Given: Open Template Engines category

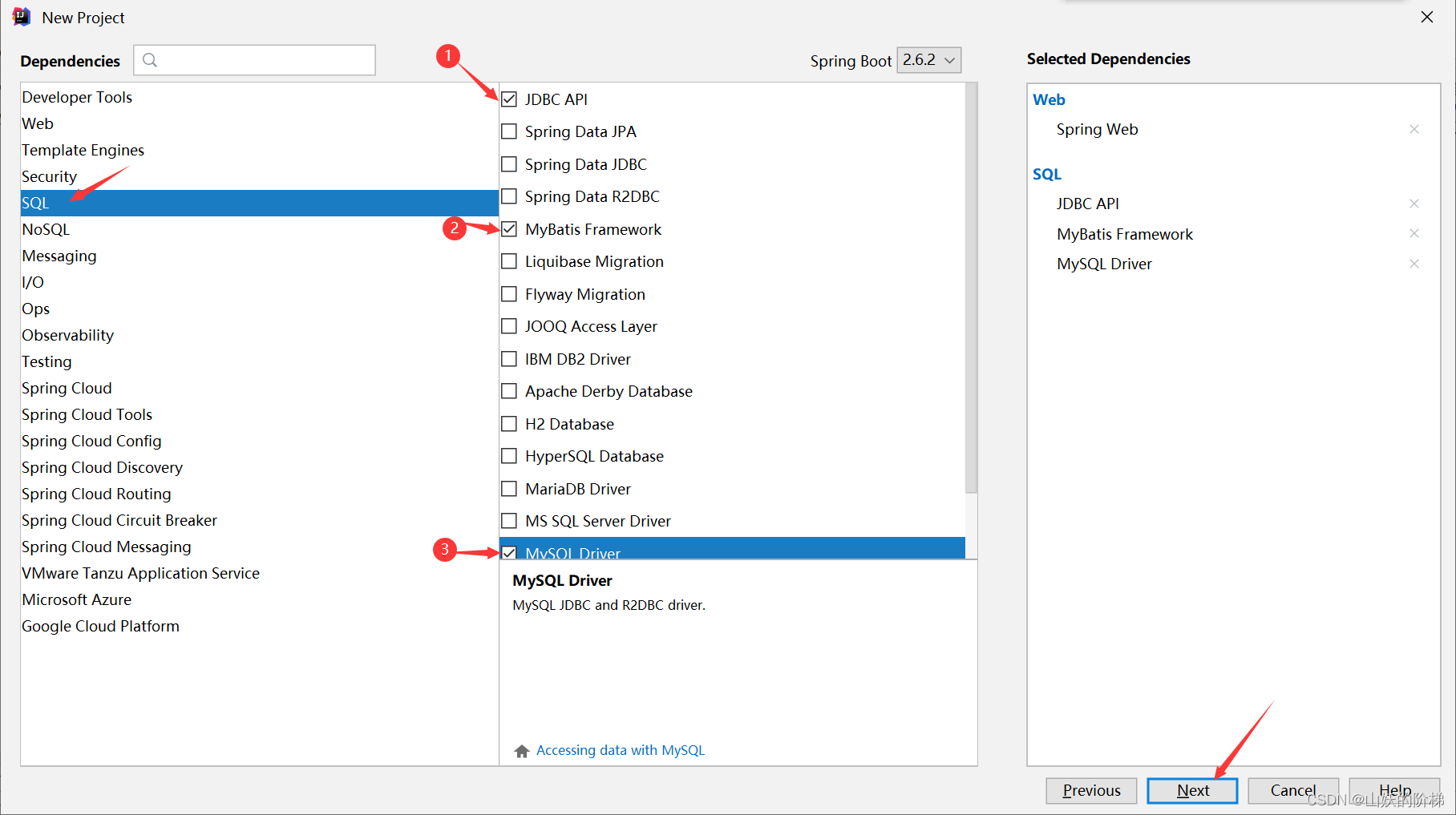Looking at the screenshot, I should [x=259, y=150].
